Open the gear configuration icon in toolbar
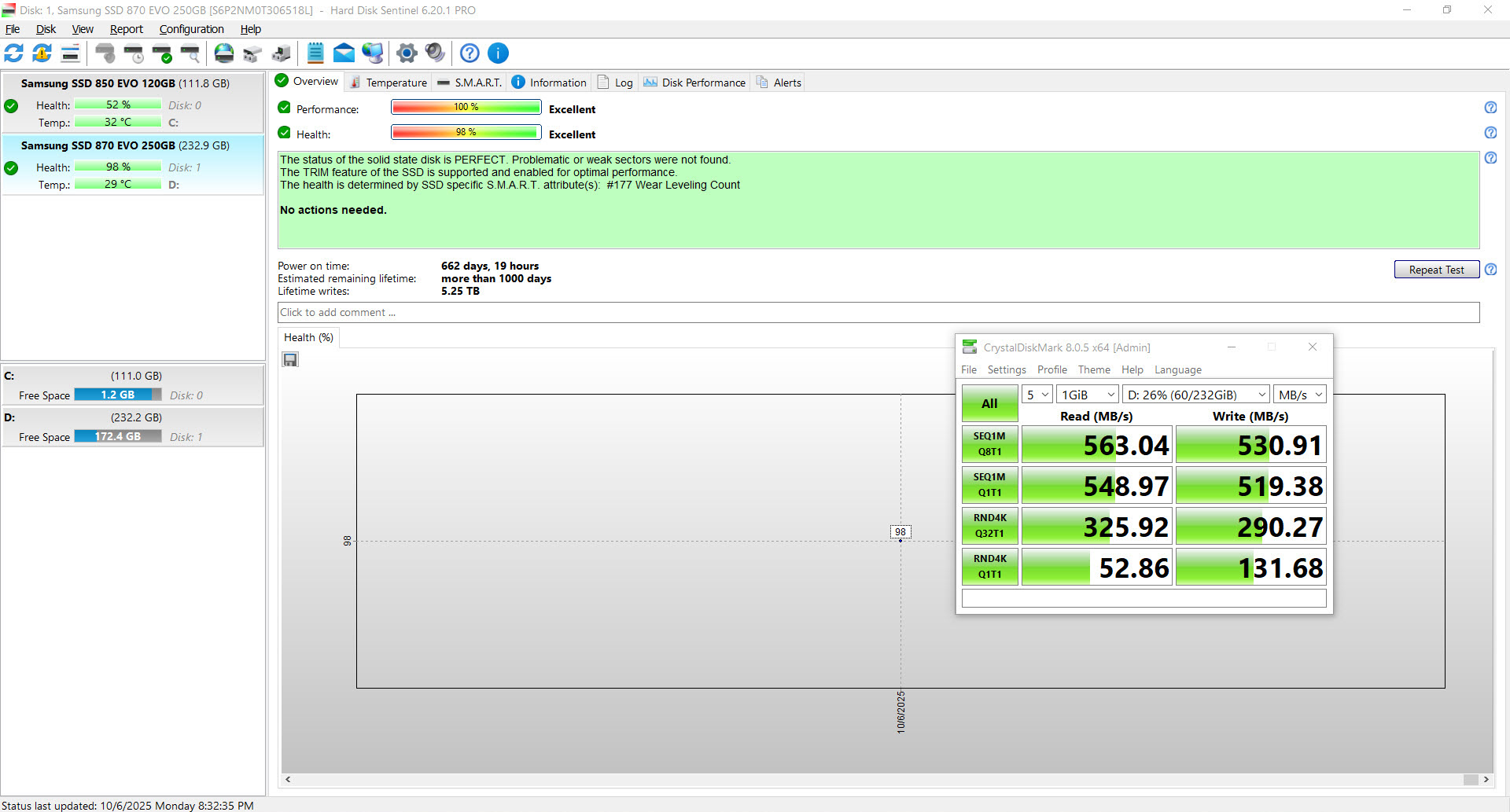This screenshot has height=812, width=1510. tap(407, 53)
